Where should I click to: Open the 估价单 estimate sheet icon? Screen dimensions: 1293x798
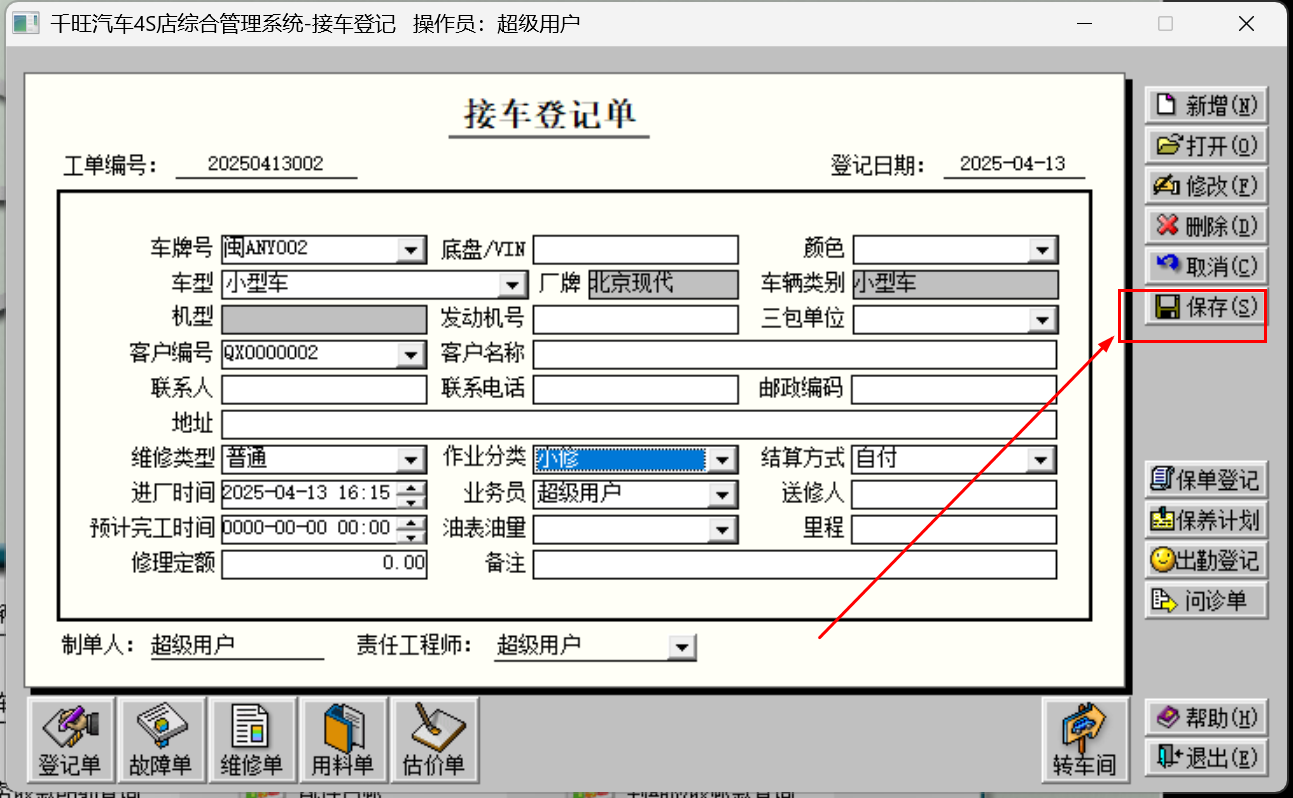(435, 740)
